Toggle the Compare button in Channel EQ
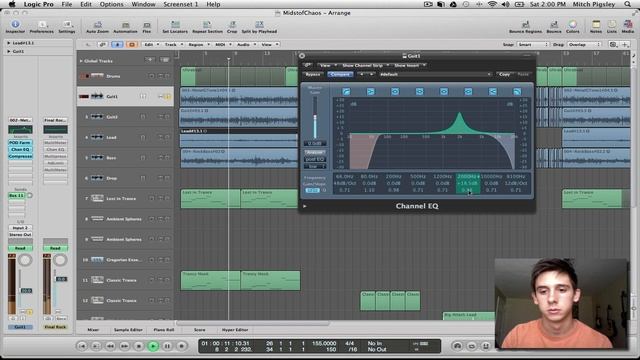 340,74
